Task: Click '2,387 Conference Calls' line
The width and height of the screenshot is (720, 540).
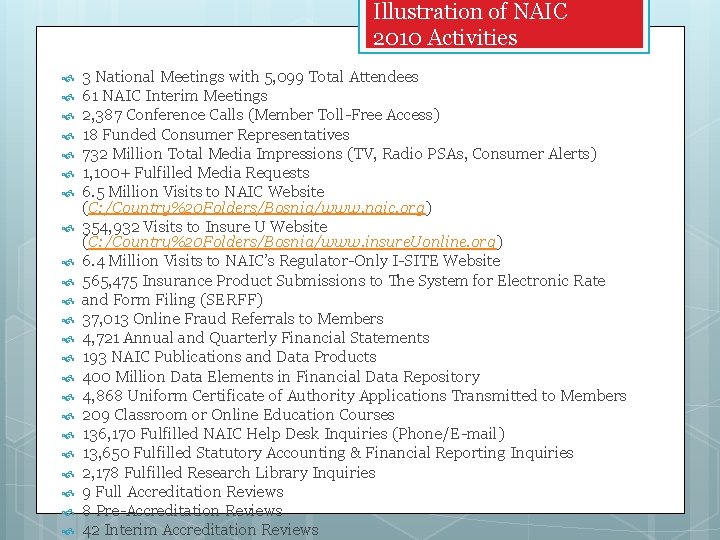Action: point(261,115)
